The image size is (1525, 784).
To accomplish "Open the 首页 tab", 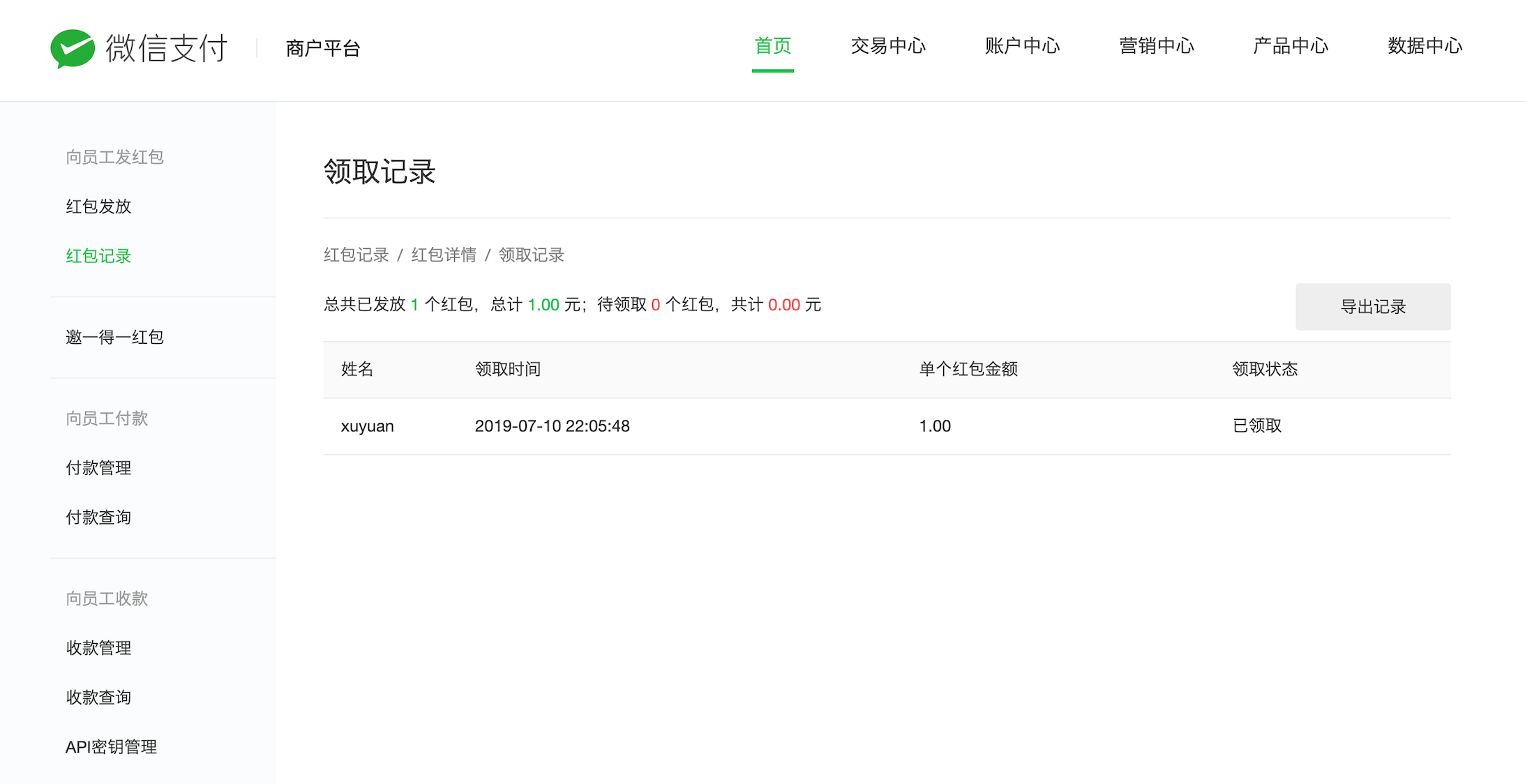I will 772,46.
